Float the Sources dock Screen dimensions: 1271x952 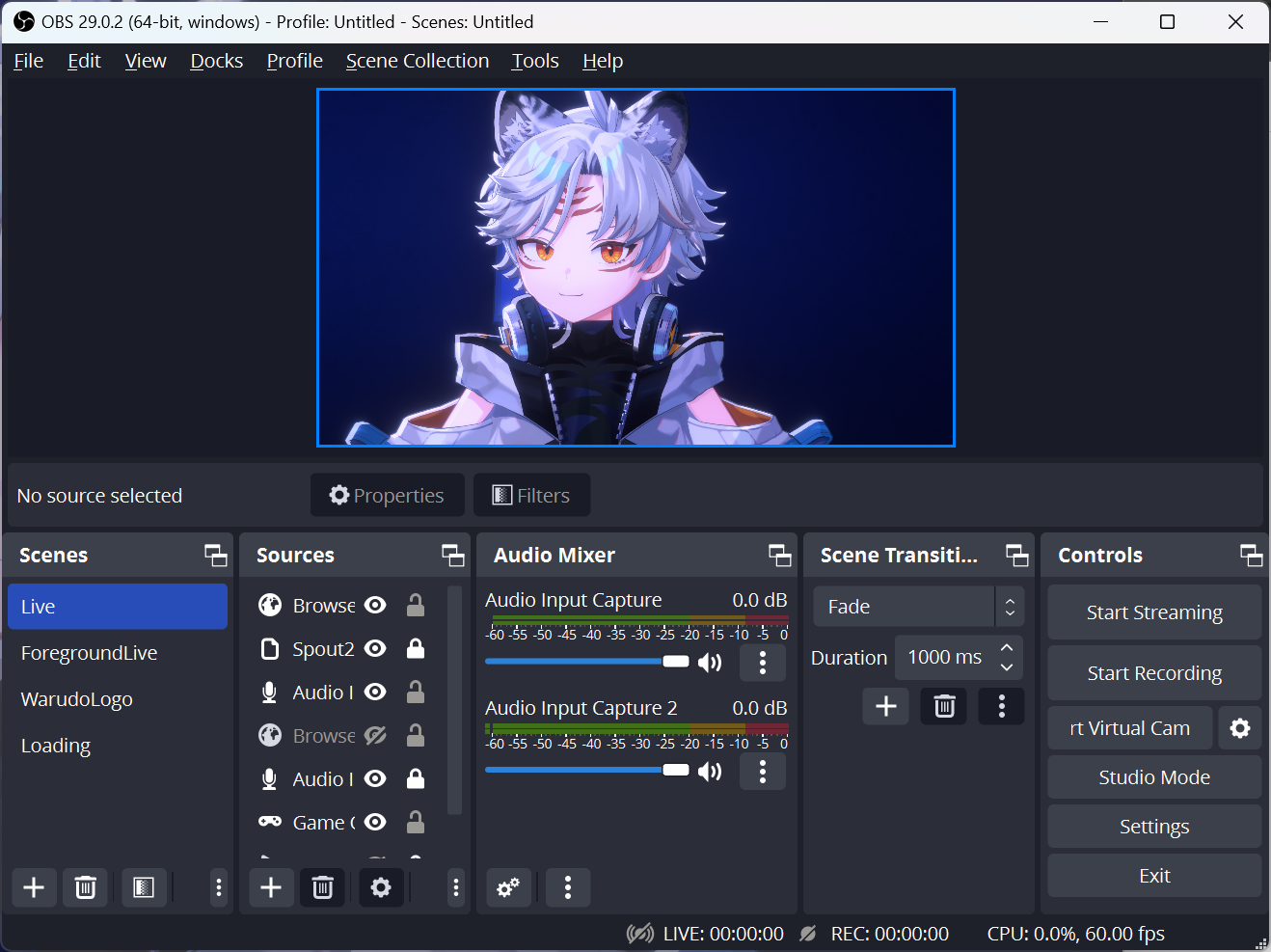(x=453, y=556)
